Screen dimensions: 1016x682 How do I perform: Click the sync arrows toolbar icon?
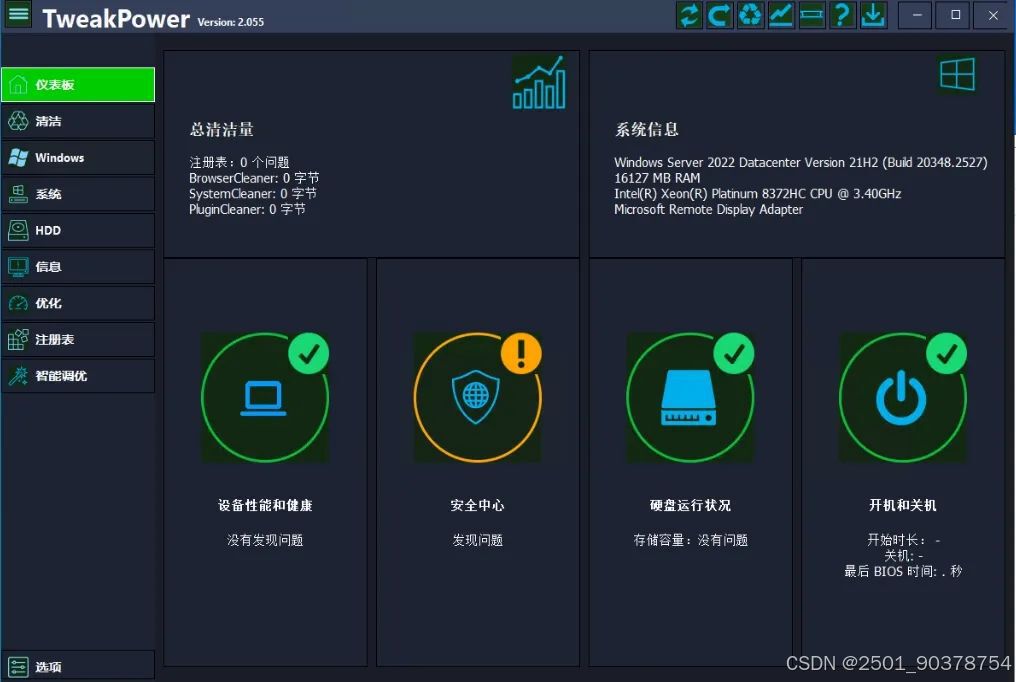pos(689,15)
